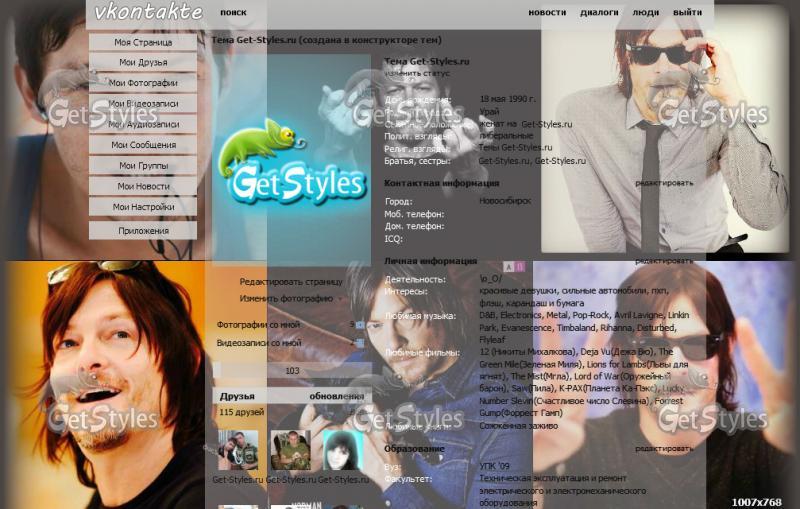Open friend thumbnail of dark-haired girl
800x509 pixels.
coord(343,450)
